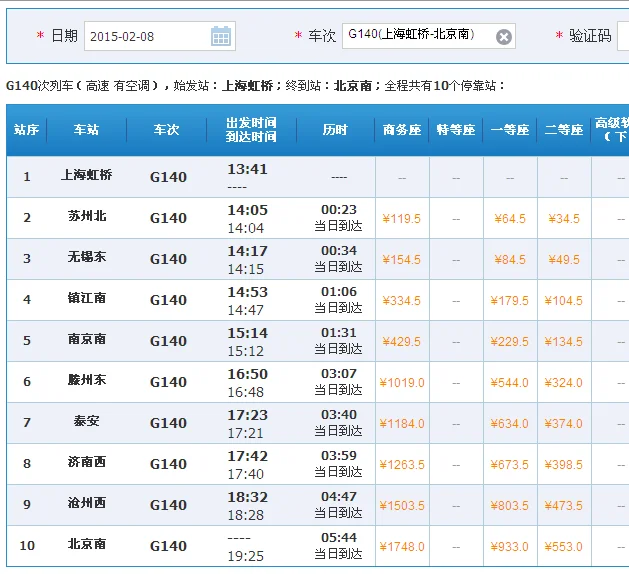
Task: Click first class price ¥803.5
Action: [509, 506]
